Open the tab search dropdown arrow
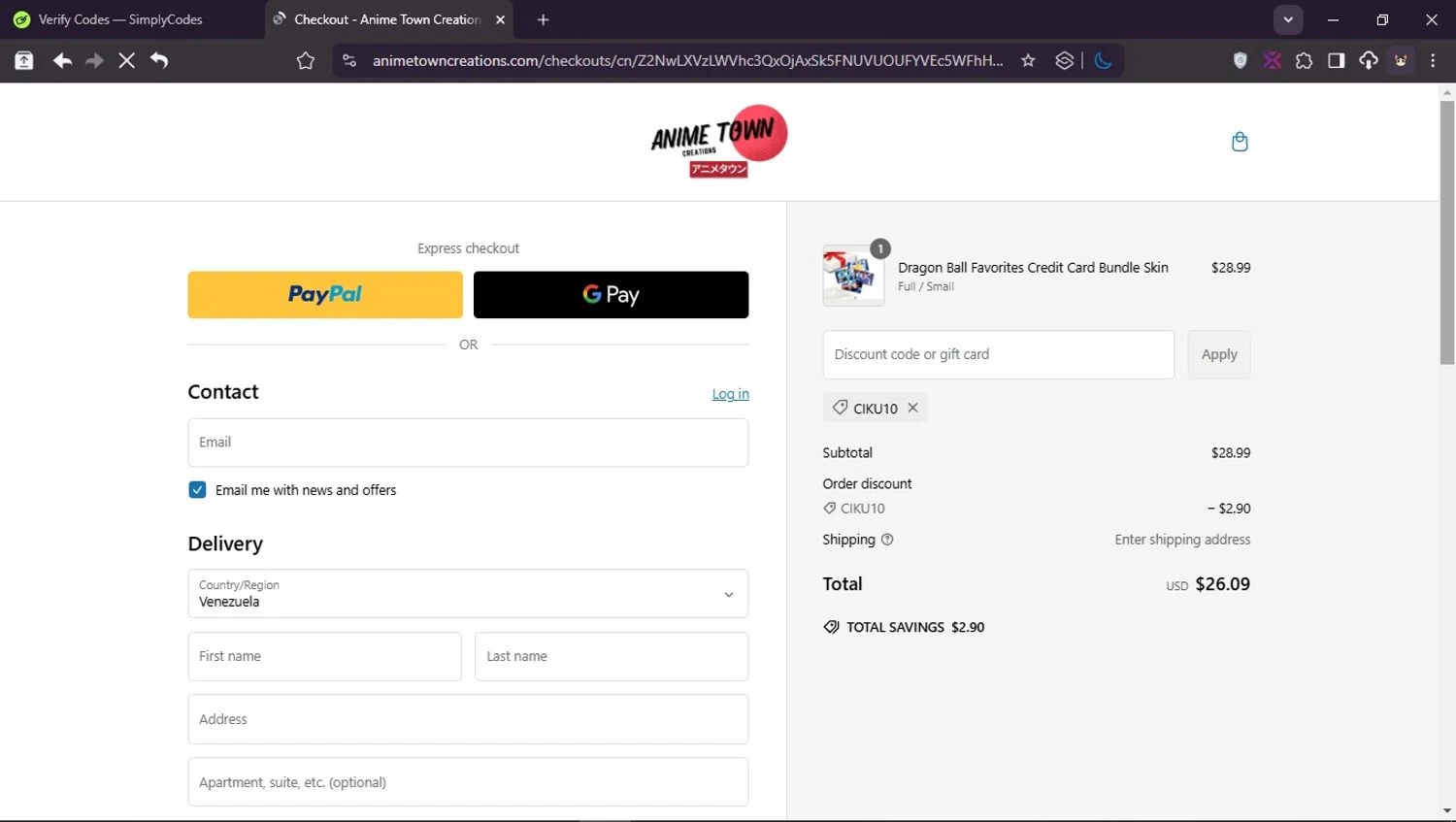The image size is (1456, 822). coord(1288,19)
